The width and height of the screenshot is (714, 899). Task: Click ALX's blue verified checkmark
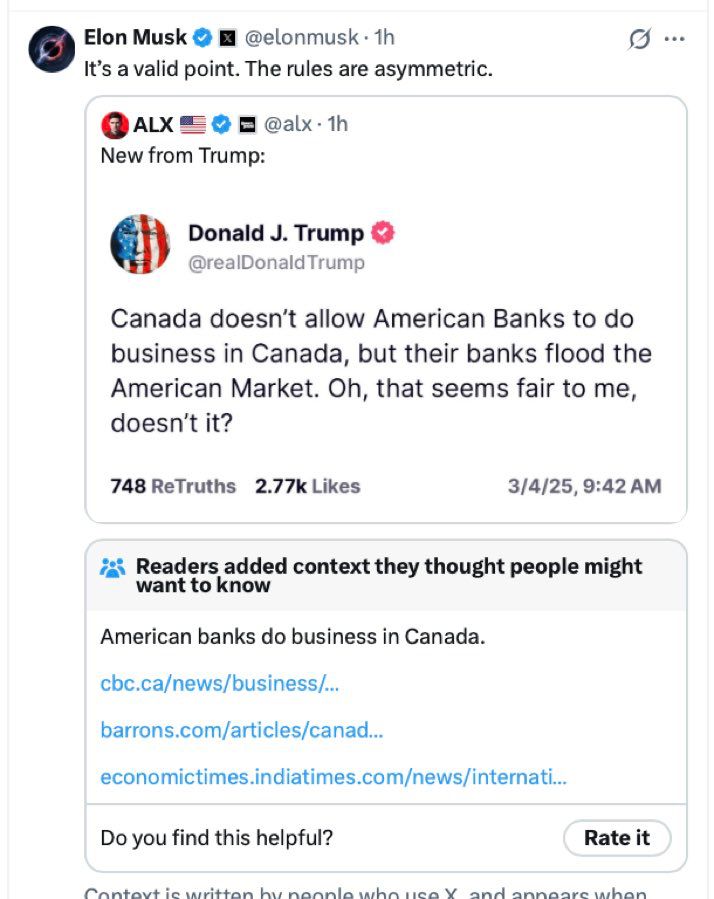click(221, 124)
